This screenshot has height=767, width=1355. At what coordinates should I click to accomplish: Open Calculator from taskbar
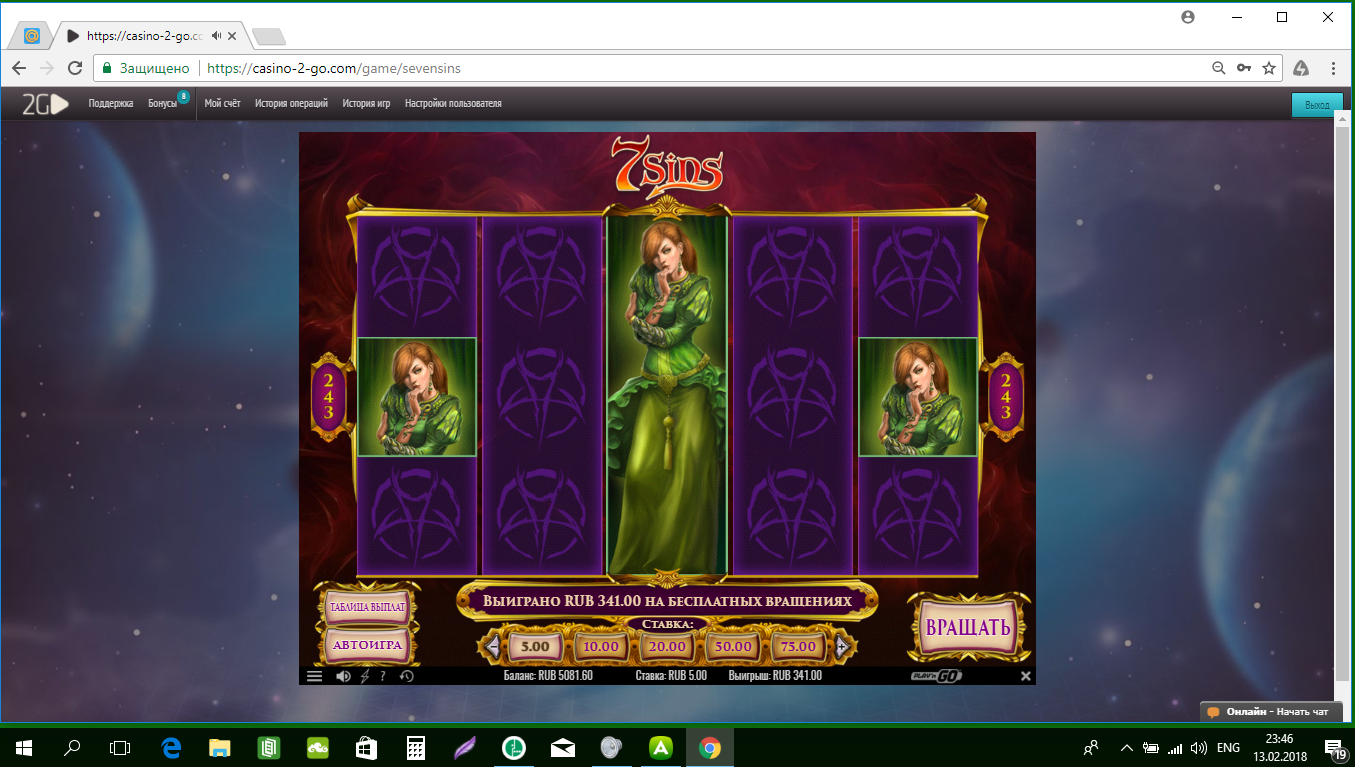(x=416, y=747)
